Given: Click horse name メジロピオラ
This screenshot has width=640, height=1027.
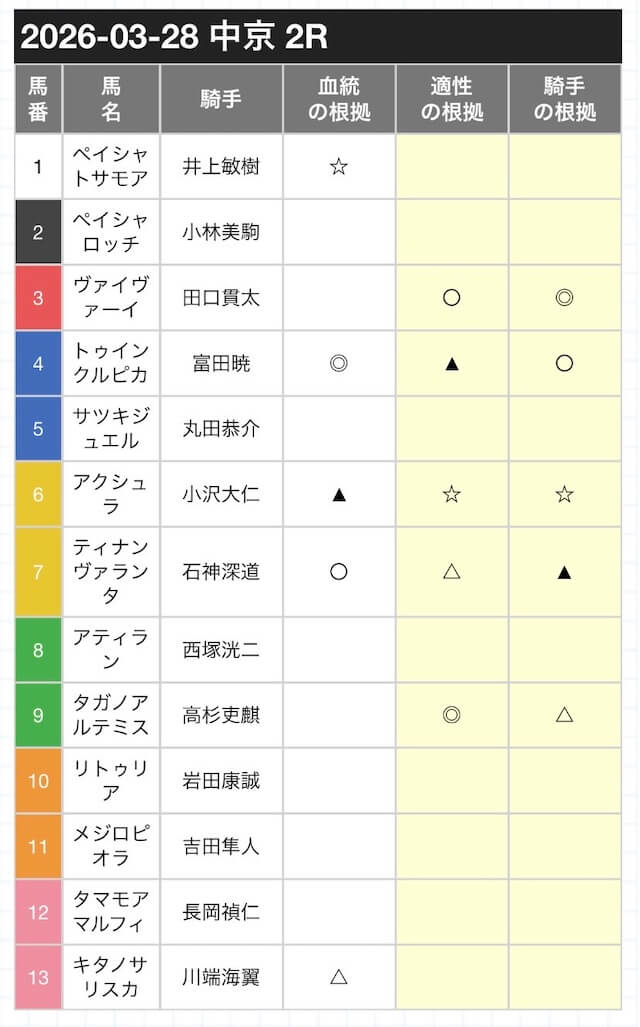Looking at the screenshot, I should pyautogui.click(x=111, y=846).
